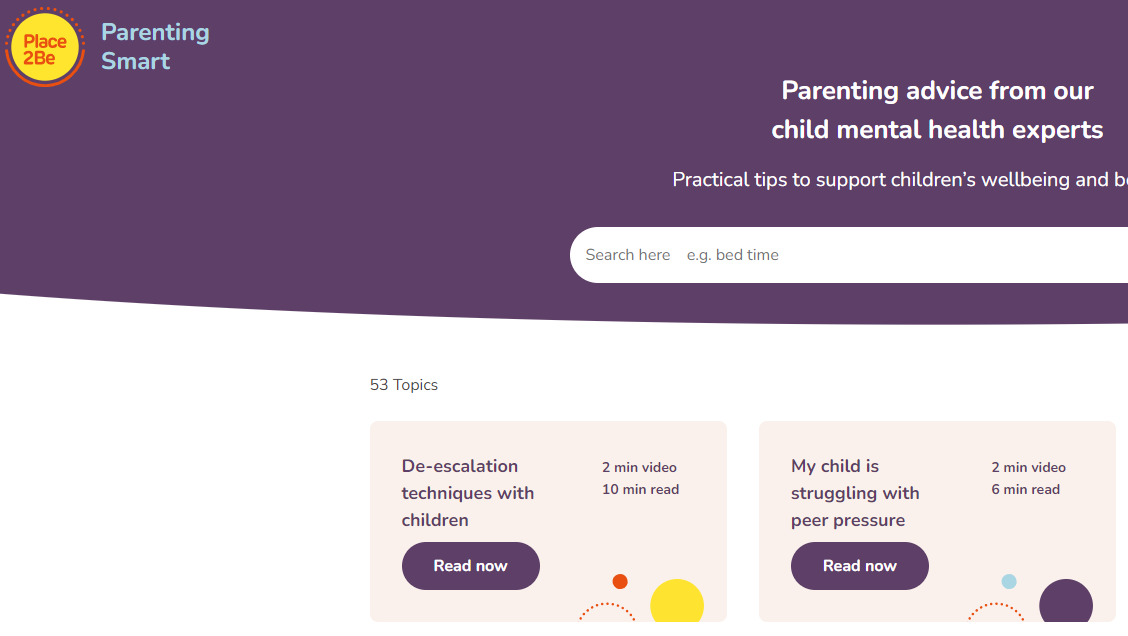Viewport: 1128px width, 636px height.
Task: Read now: struggling with peer pressure
Action: point(860,565)
